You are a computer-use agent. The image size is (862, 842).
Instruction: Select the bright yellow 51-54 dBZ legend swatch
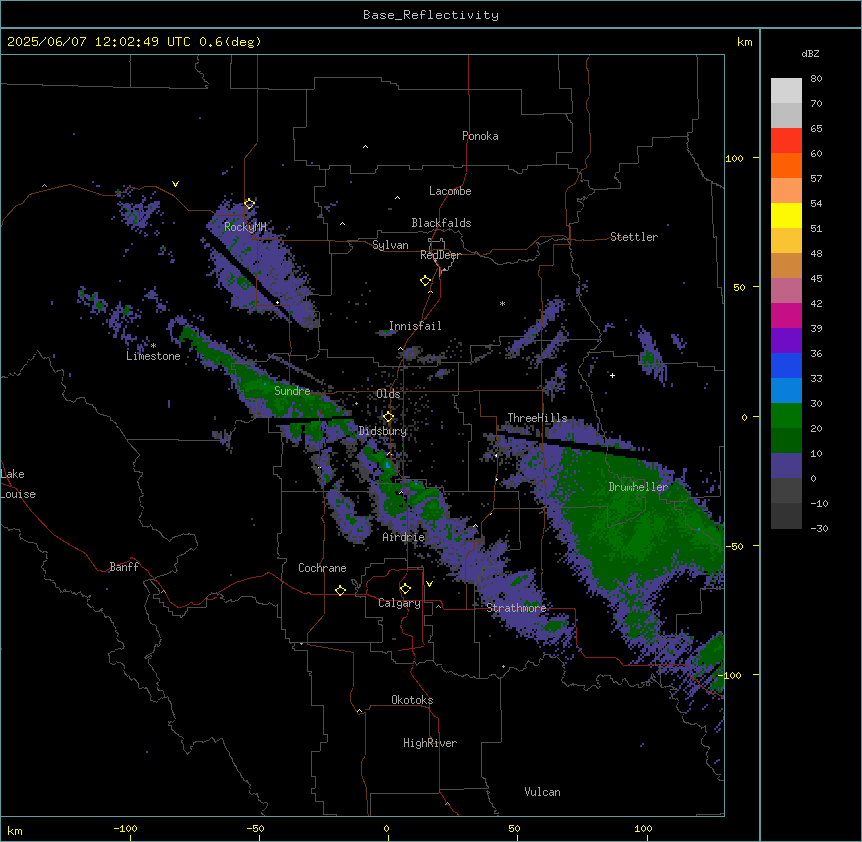point(786,215)
